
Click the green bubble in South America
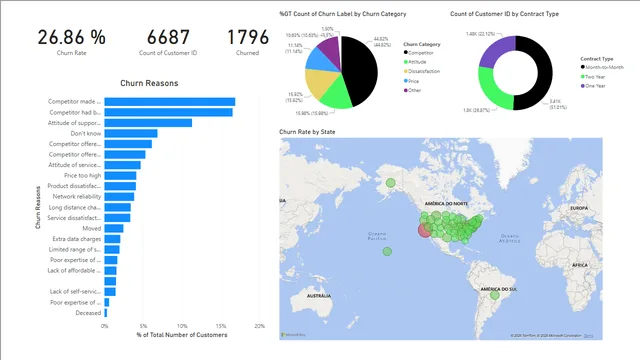pyautogui.click(x=495, y=295)
